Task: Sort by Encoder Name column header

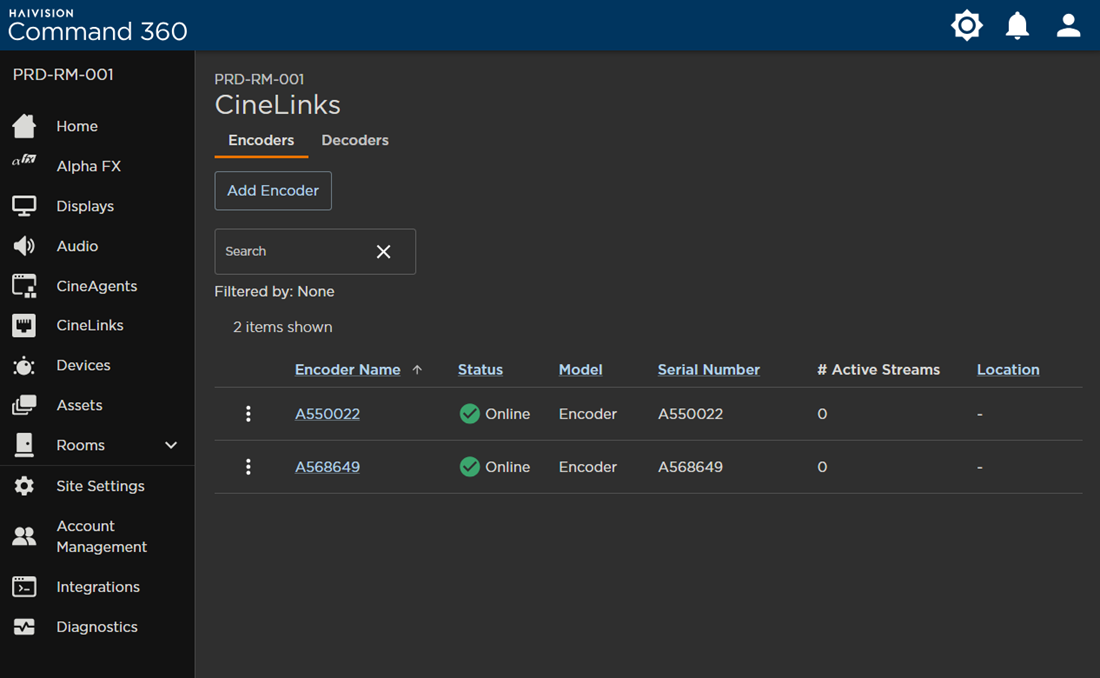Action: coord(347,370)
